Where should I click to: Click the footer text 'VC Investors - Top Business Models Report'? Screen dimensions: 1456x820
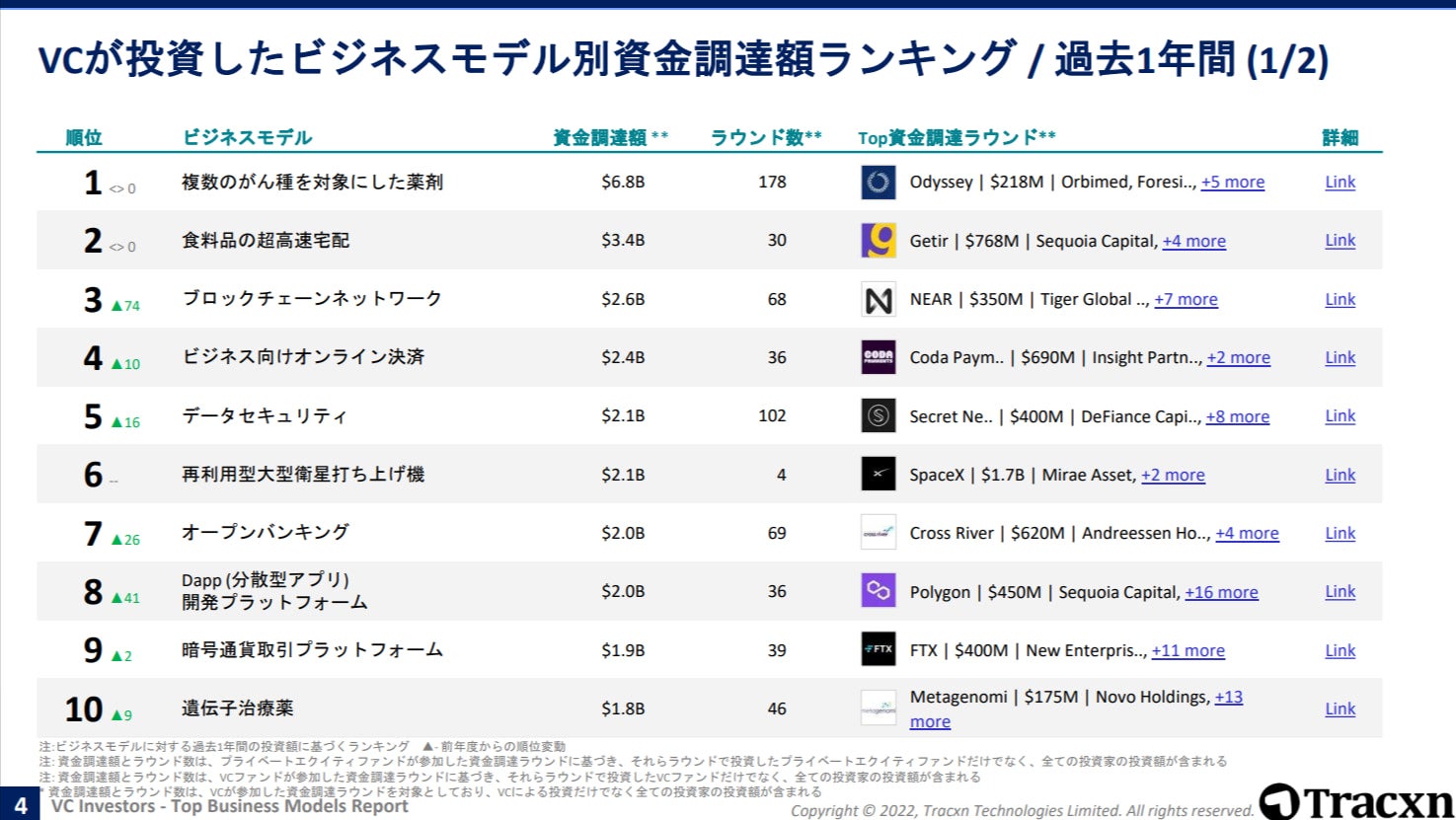click(230, 806)
